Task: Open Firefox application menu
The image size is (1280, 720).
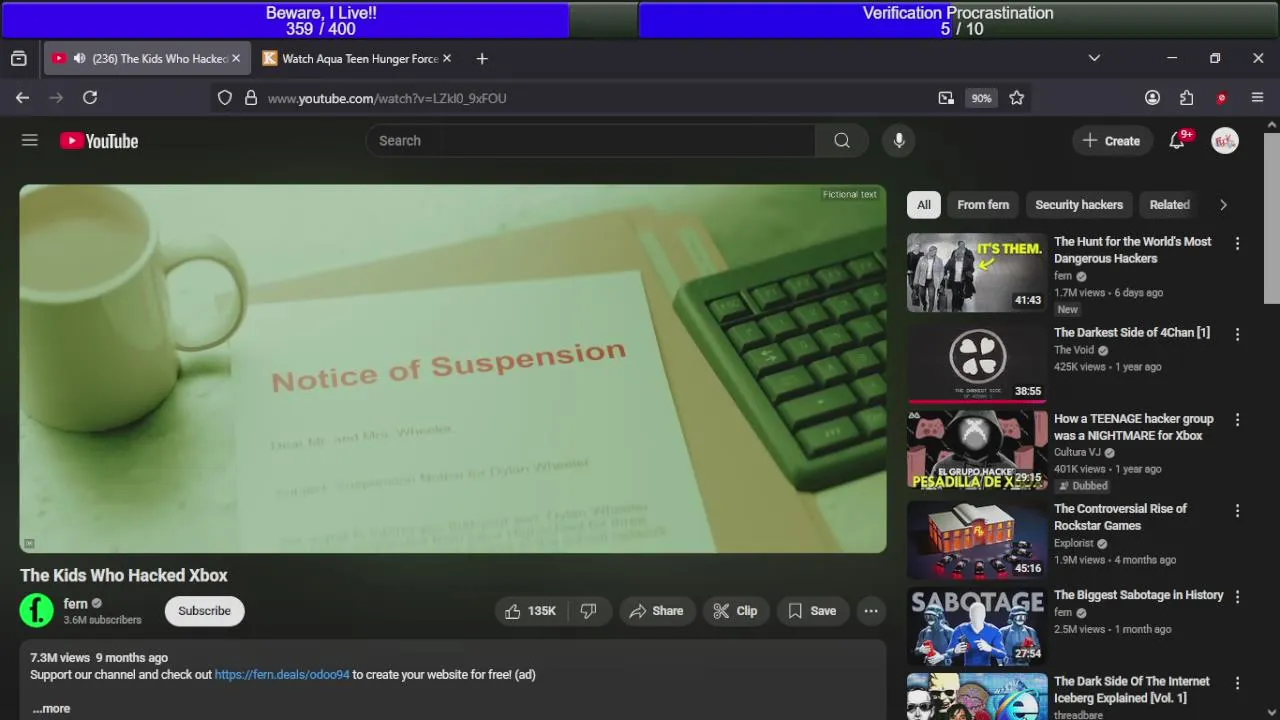Action: [1258, 98]
